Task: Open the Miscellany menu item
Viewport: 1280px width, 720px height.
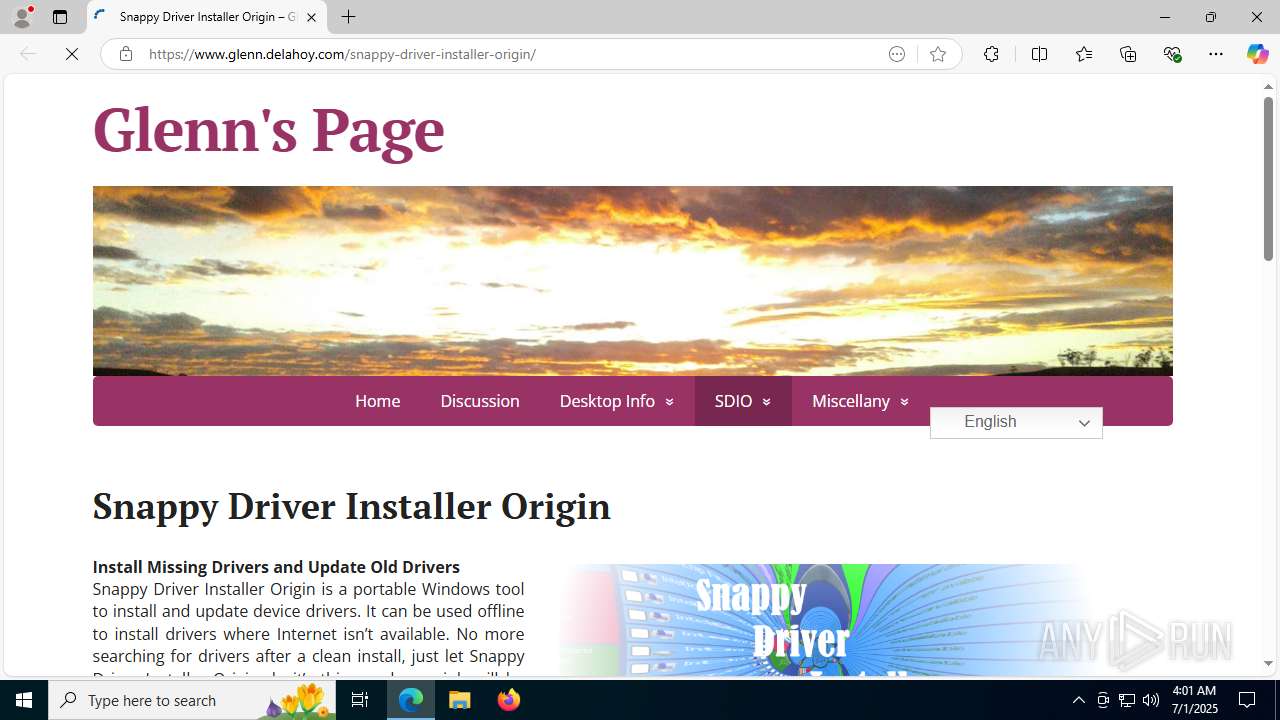Action: coord(851,401)
